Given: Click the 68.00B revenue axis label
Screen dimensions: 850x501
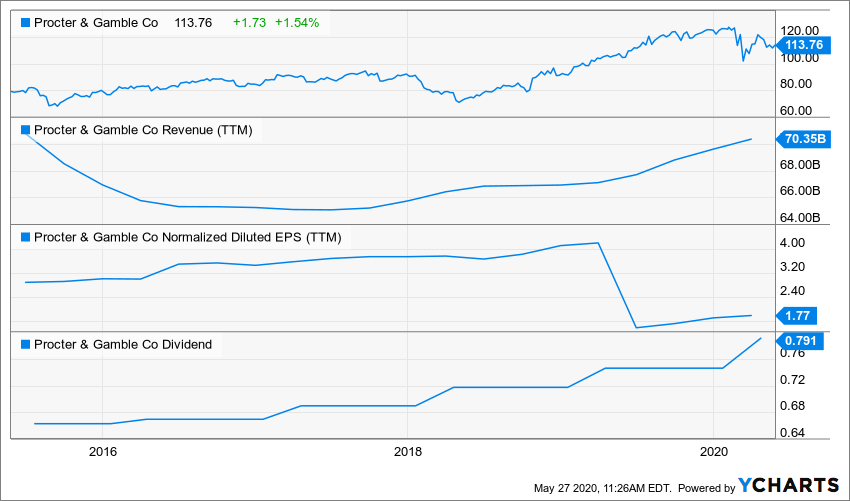Looking at the screenshot, I should tap(802, 164).
